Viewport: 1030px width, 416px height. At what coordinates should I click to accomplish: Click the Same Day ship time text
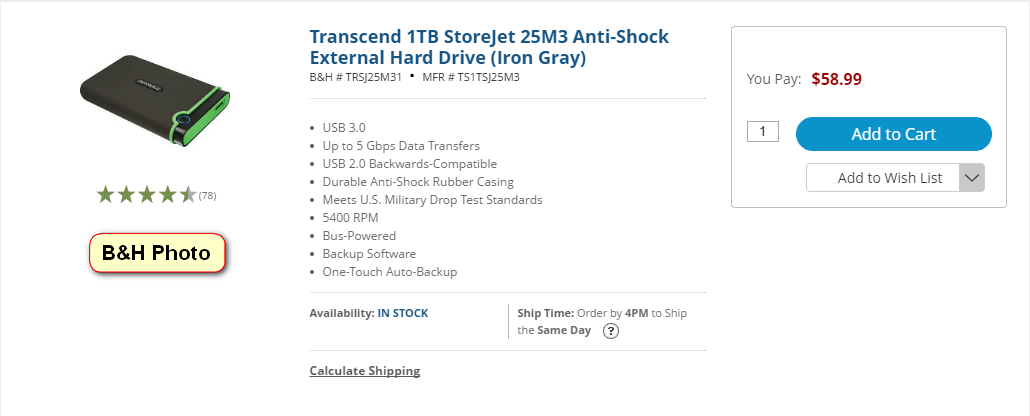(x=564, y=331)
